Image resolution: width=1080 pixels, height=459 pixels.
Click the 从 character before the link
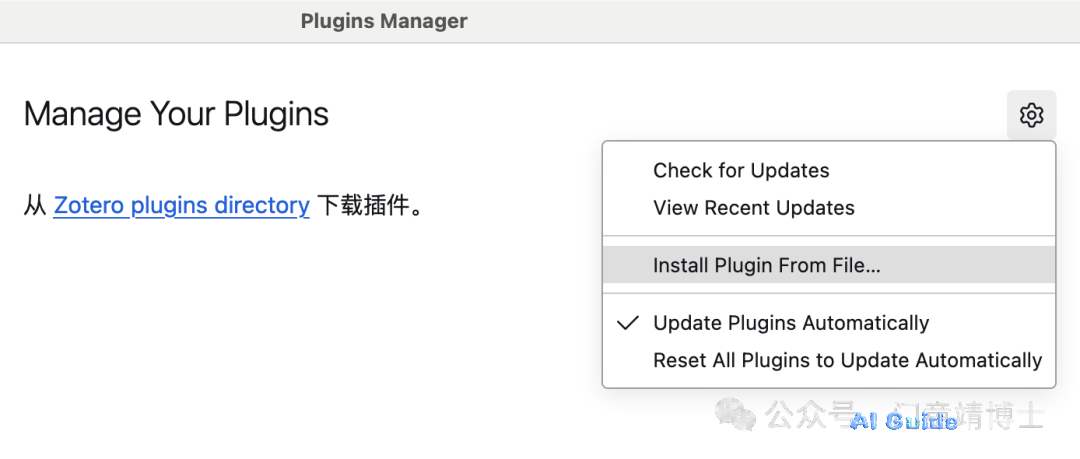[34, 205]
